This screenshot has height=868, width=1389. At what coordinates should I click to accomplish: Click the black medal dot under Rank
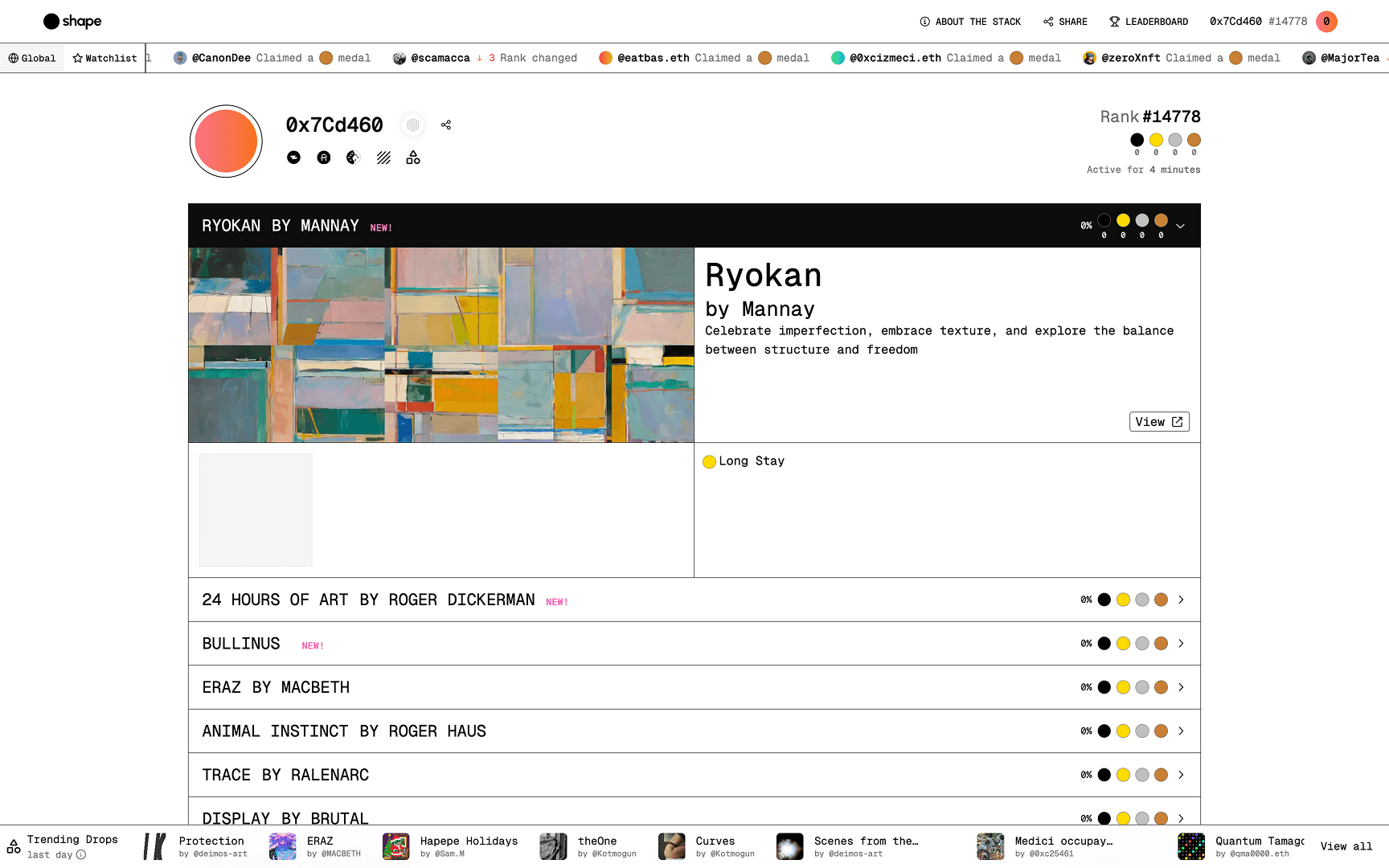tap(1137, 140)
